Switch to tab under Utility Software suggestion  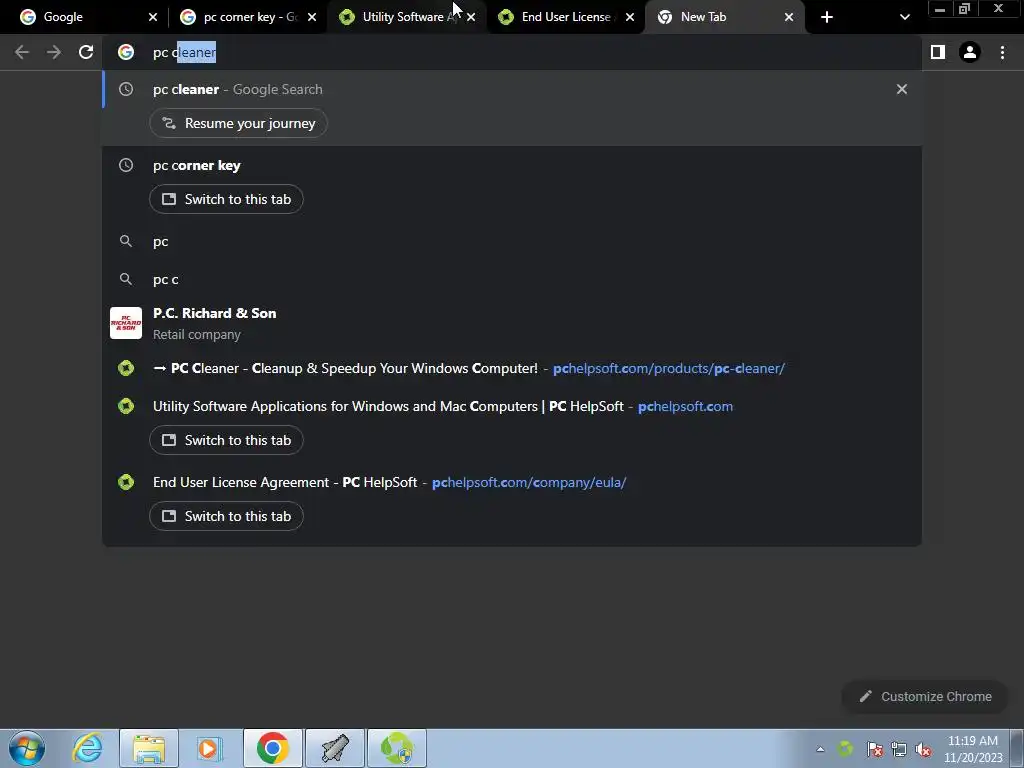pyautogui.click(x=226, y=440)
